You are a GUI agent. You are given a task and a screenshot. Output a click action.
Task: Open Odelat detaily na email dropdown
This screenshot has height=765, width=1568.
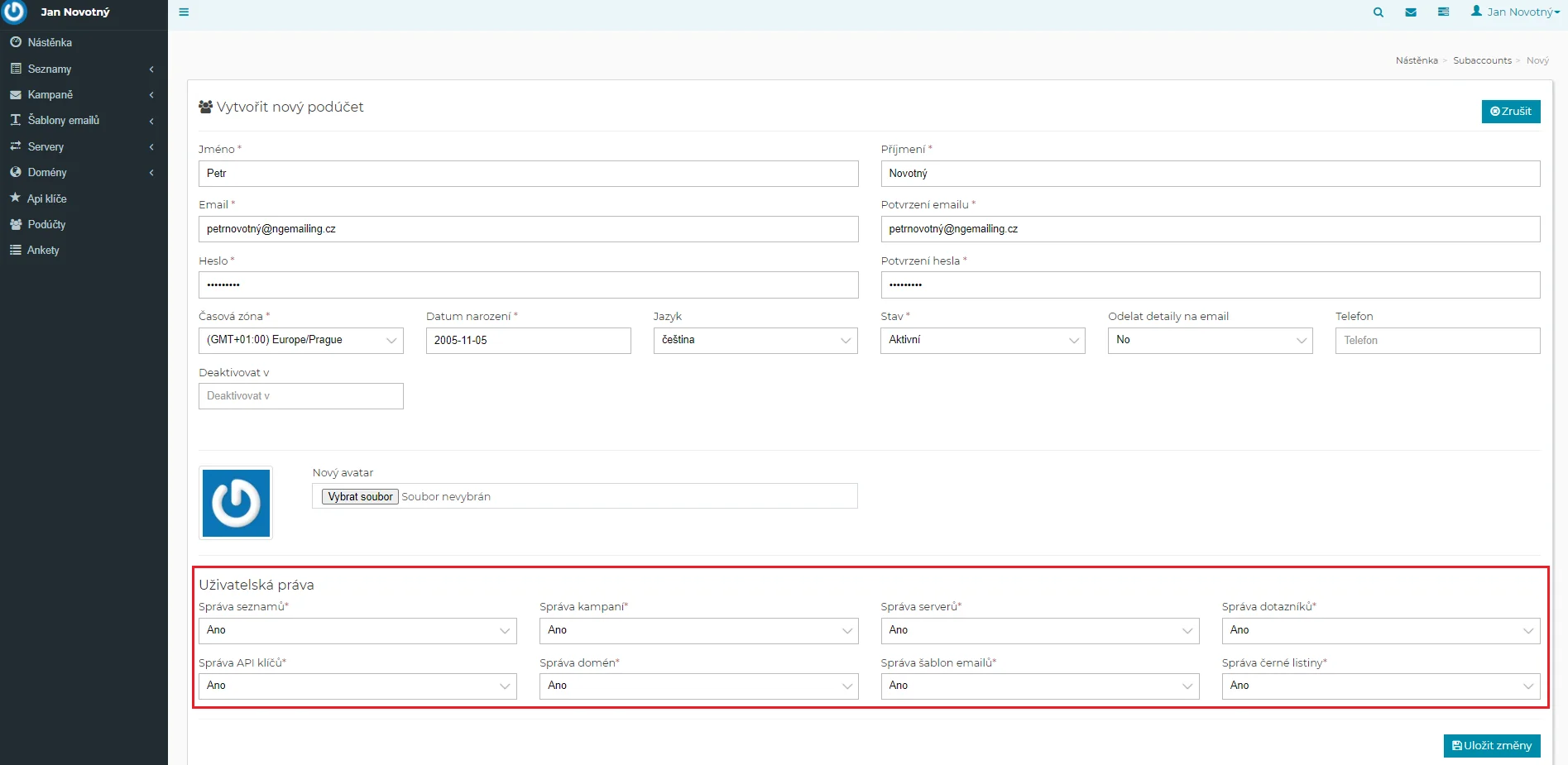(1210, 340)
